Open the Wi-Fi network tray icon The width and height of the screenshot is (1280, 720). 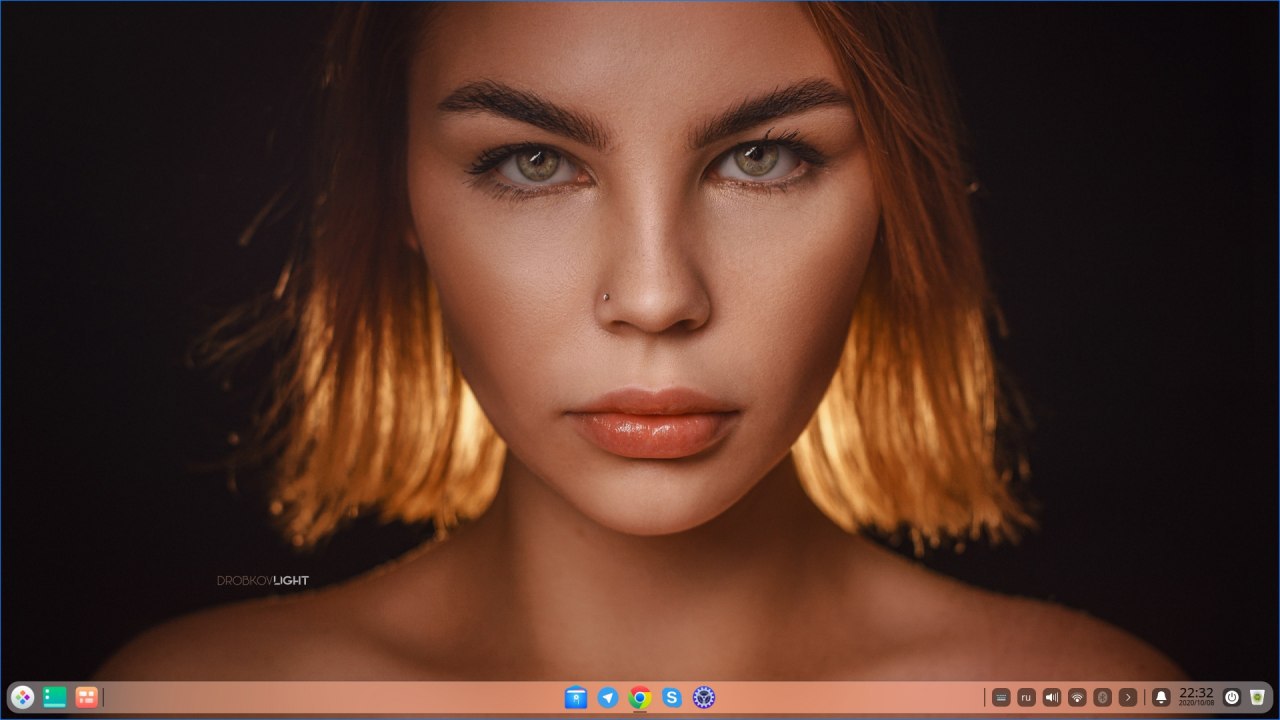point(1077,697)
